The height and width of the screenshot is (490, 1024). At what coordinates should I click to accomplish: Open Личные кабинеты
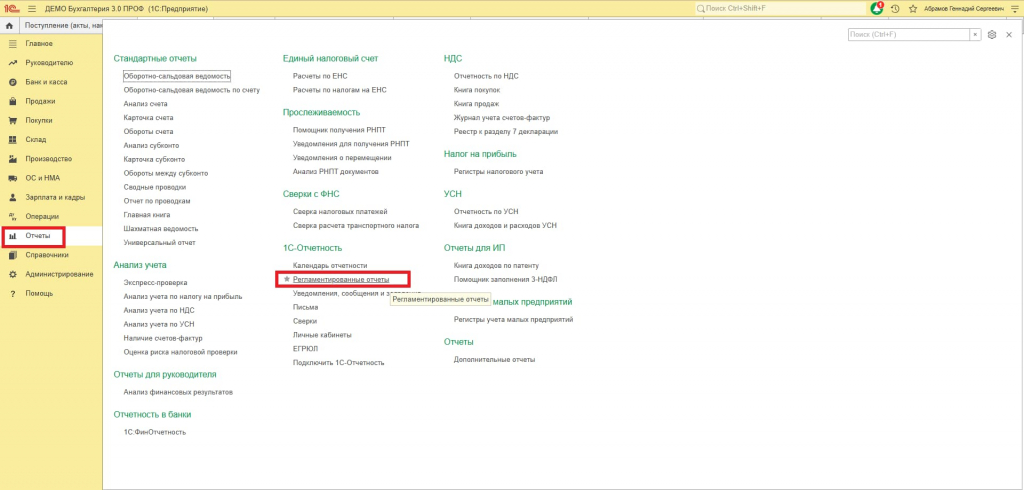(x=323, y=335)
